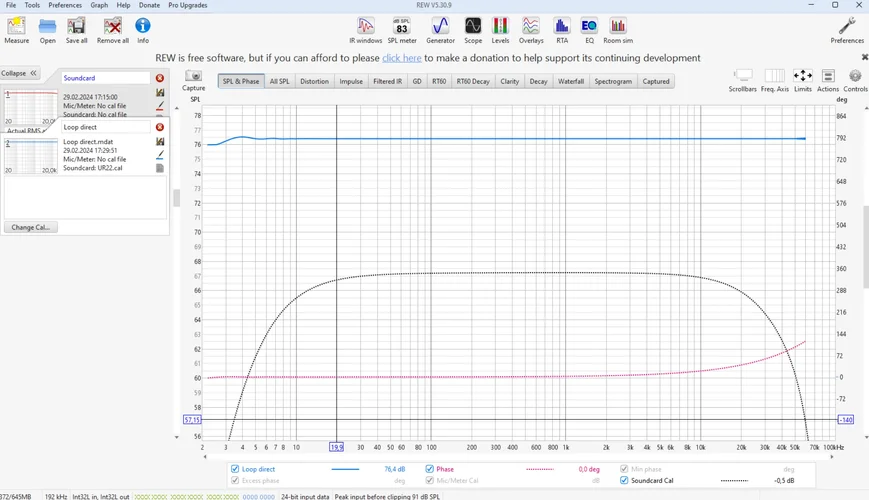The width and height of the screenshot is (869, 500).
Task: Switch to the Waterfall tab
Action: 571,82
